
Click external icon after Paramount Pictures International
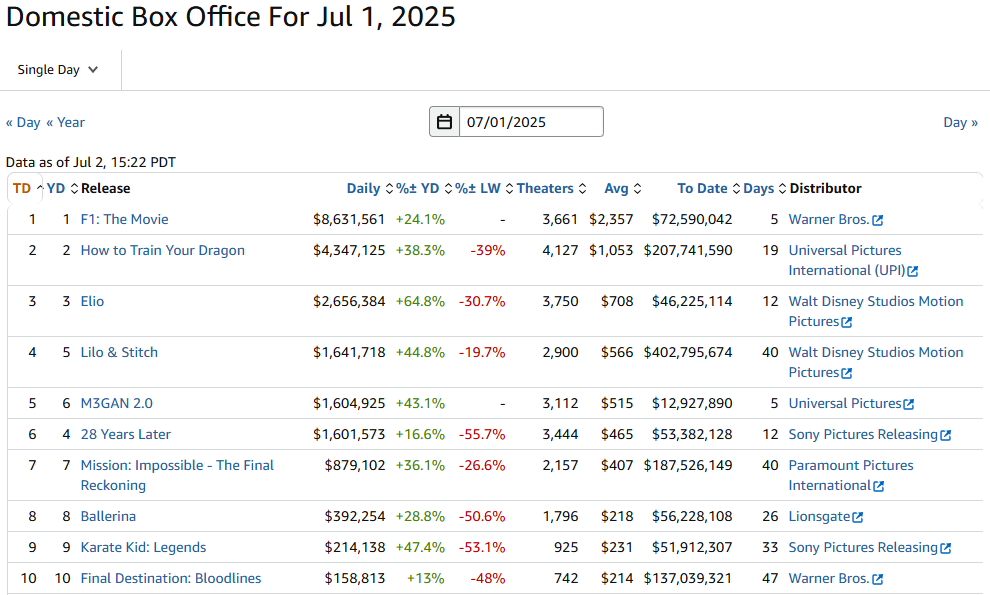click(878, 486)
